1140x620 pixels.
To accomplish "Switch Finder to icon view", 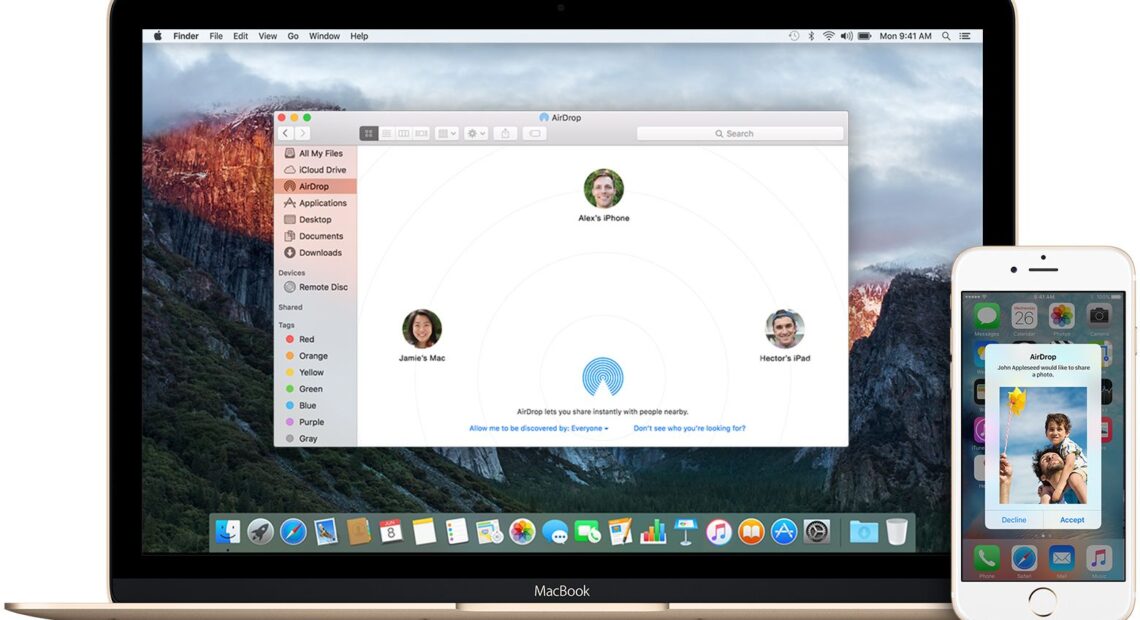I will (x=369, y=134).
